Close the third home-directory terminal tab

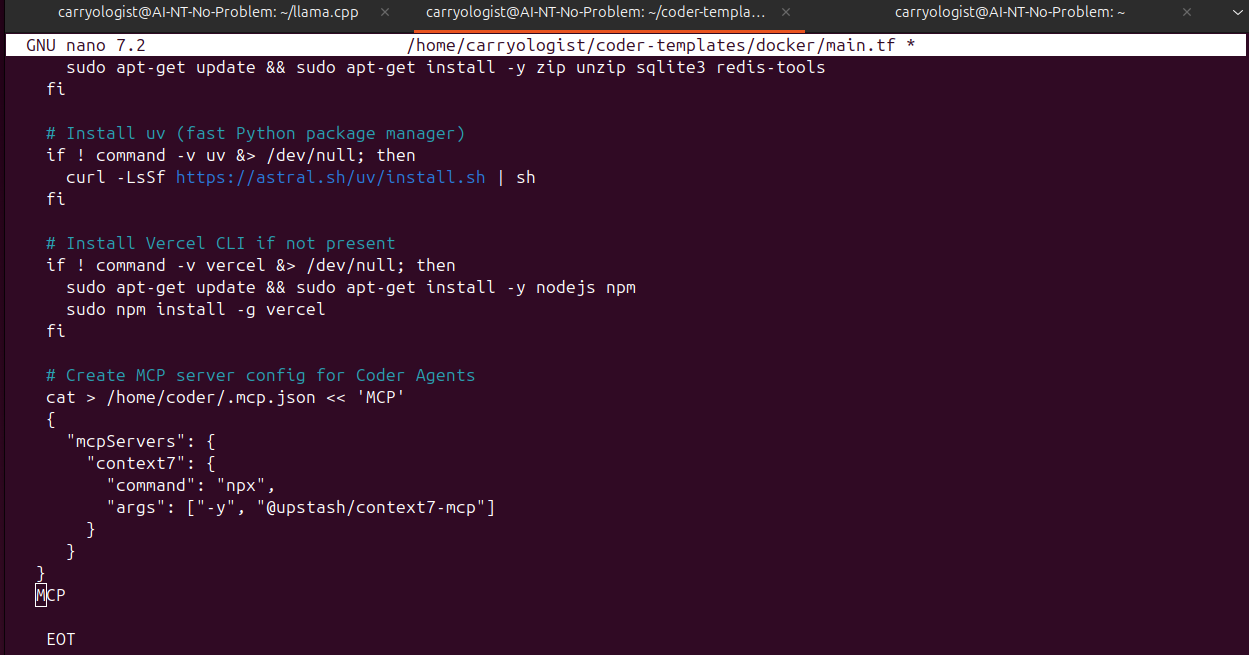tap(1187, 13)
